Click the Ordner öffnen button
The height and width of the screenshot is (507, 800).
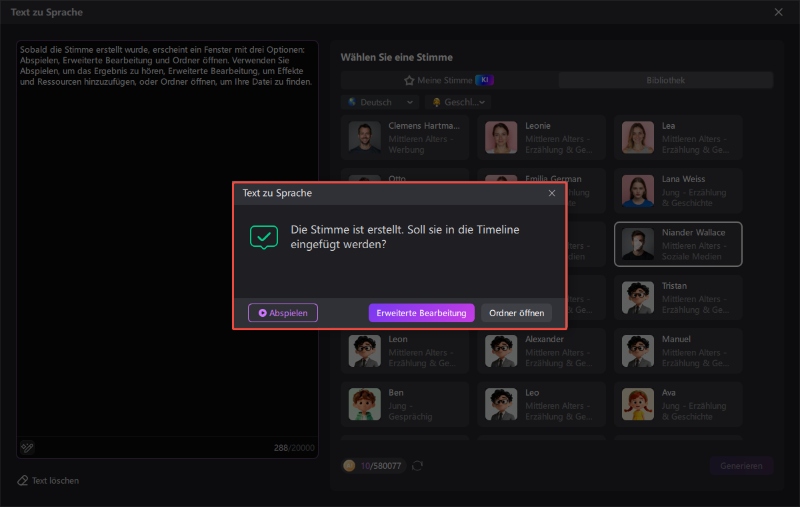coord(516,313)
